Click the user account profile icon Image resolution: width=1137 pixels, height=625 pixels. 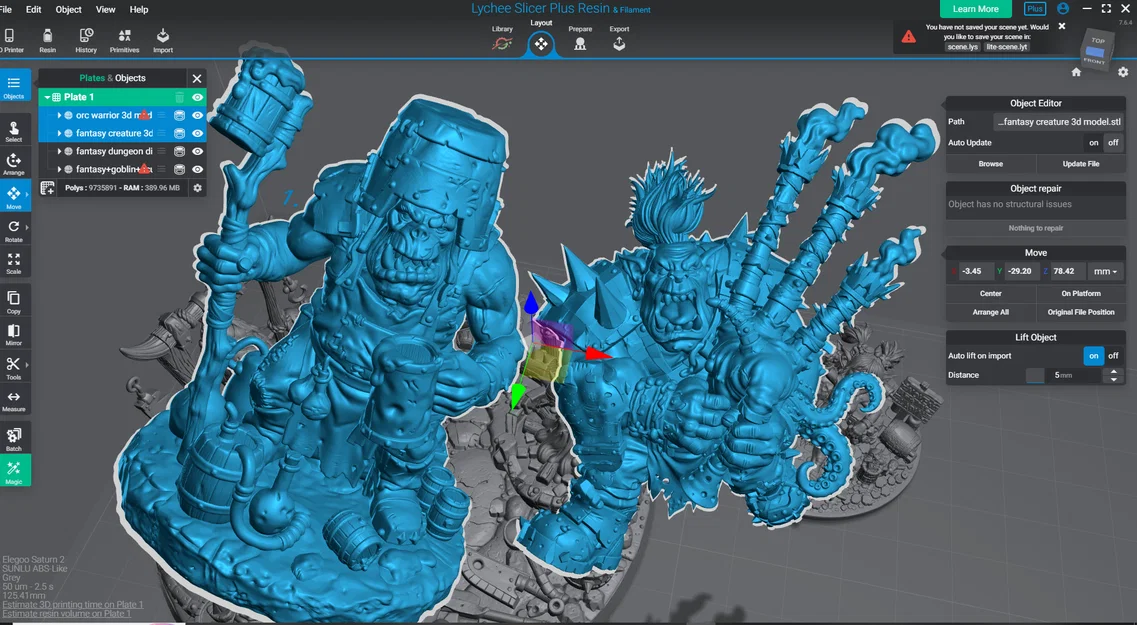pos(1063,9)
